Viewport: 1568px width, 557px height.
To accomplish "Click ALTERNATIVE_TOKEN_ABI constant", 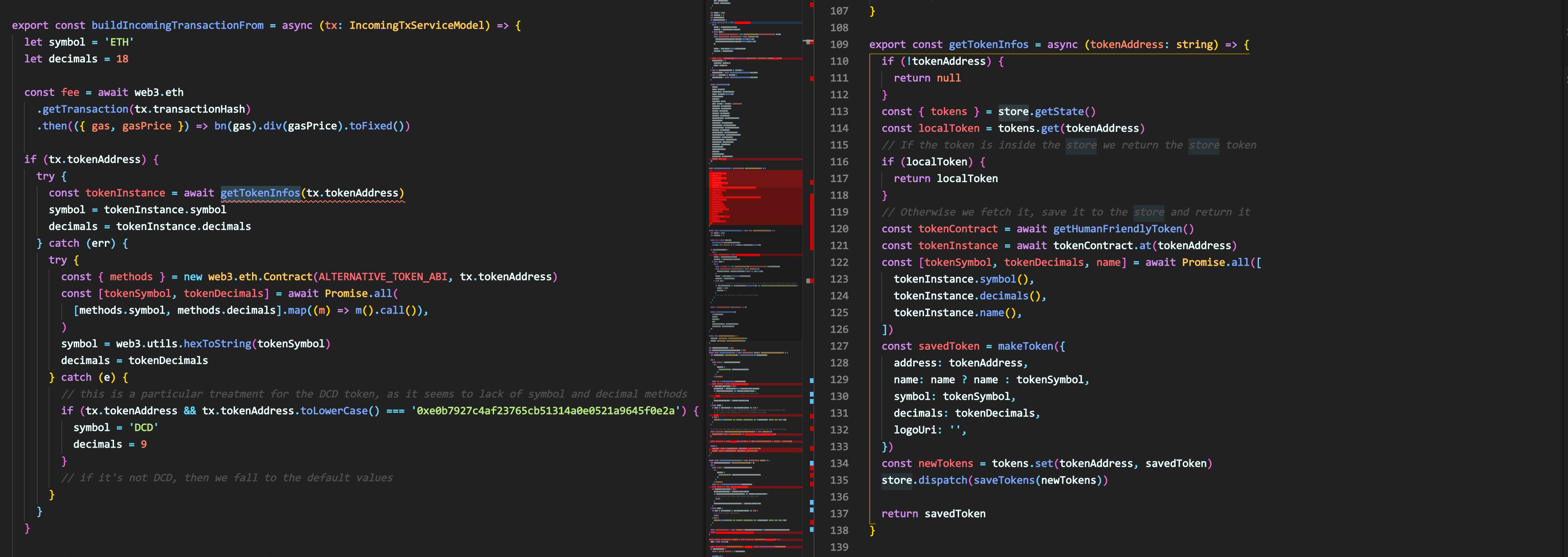I will tap(383, 277).
